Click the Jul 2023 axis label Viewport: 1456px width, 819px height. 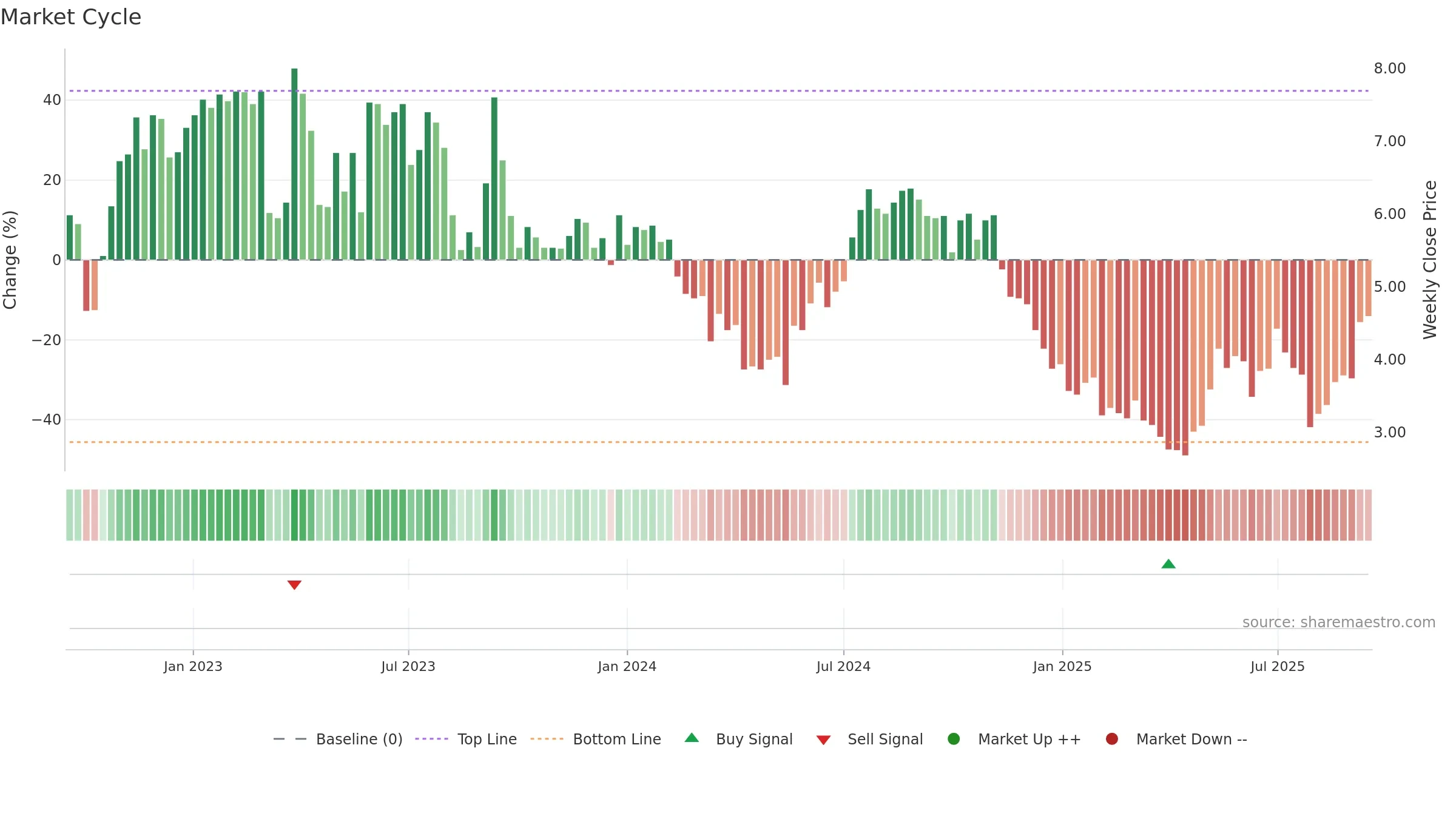[x=408, y=667]
